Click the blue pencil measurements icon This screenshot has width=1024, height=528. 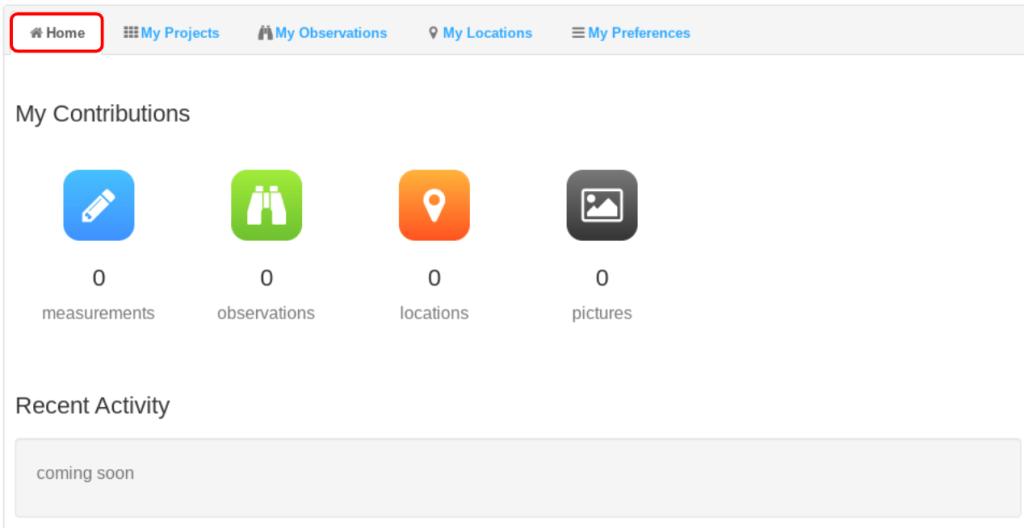[x=99, y=205]
